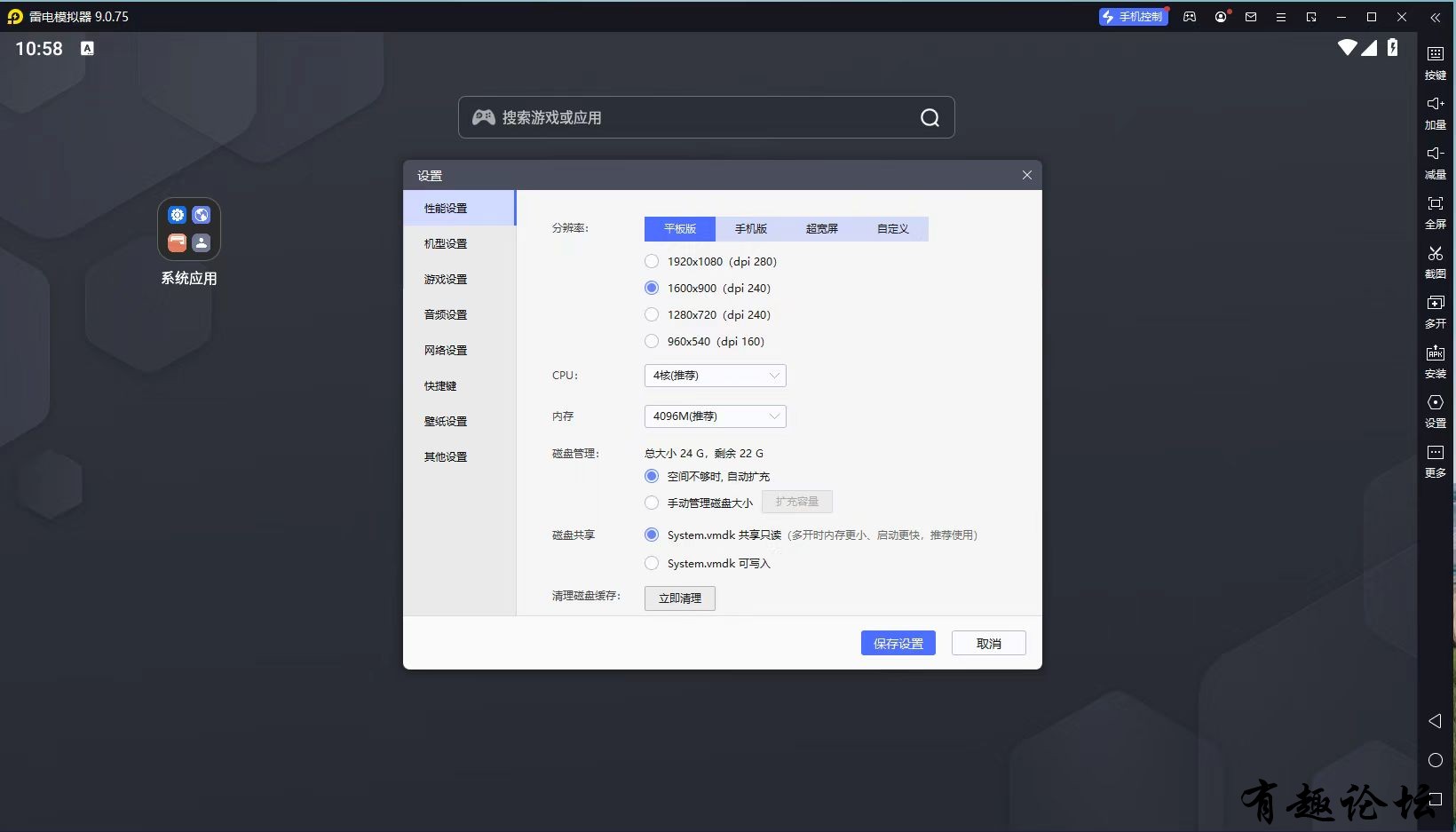This screenshot has width=1456, height=832.
Task: Click the 立即清理 button
Action: coord(680,598)
